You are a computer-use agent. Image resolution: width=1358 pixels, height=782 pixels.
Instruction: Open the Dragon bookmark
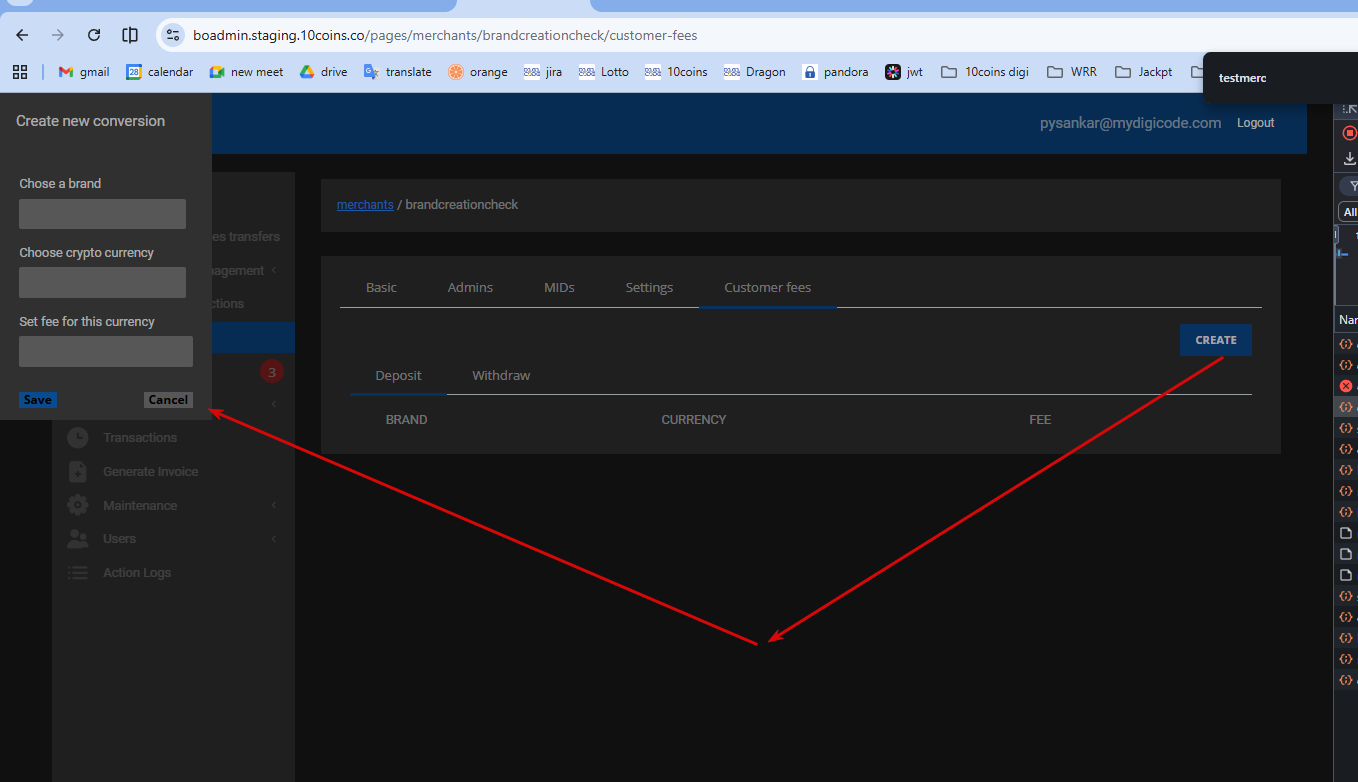(x=755, y=72)
